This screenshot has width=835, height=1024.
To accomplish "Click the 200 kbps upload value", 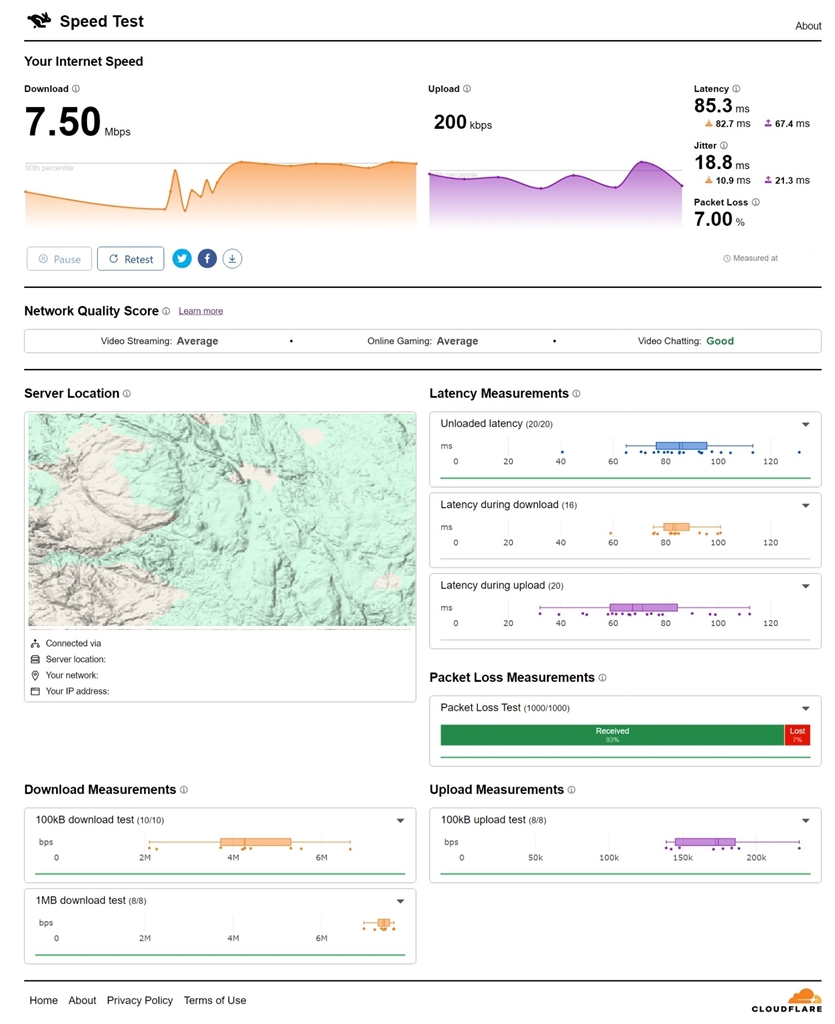I will pos(463,123).
